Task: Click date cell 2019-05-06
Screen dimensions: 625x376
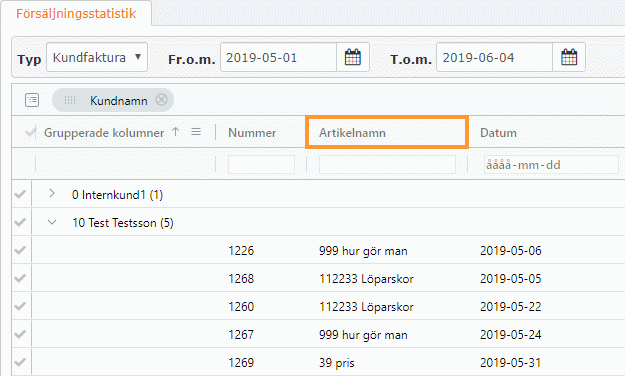Action: 511,250
